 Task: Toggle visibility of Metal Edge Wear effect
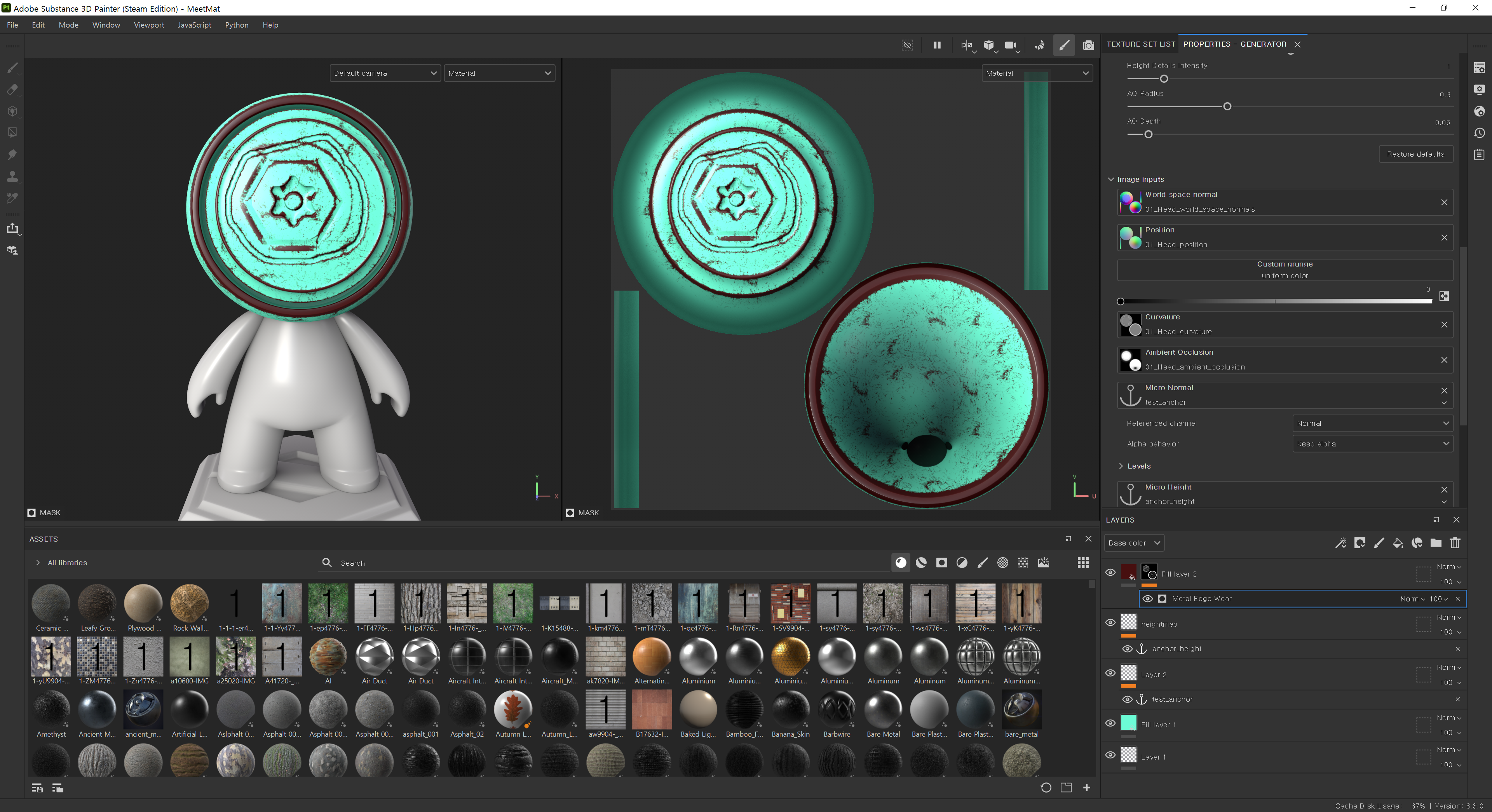(1147, 599)
